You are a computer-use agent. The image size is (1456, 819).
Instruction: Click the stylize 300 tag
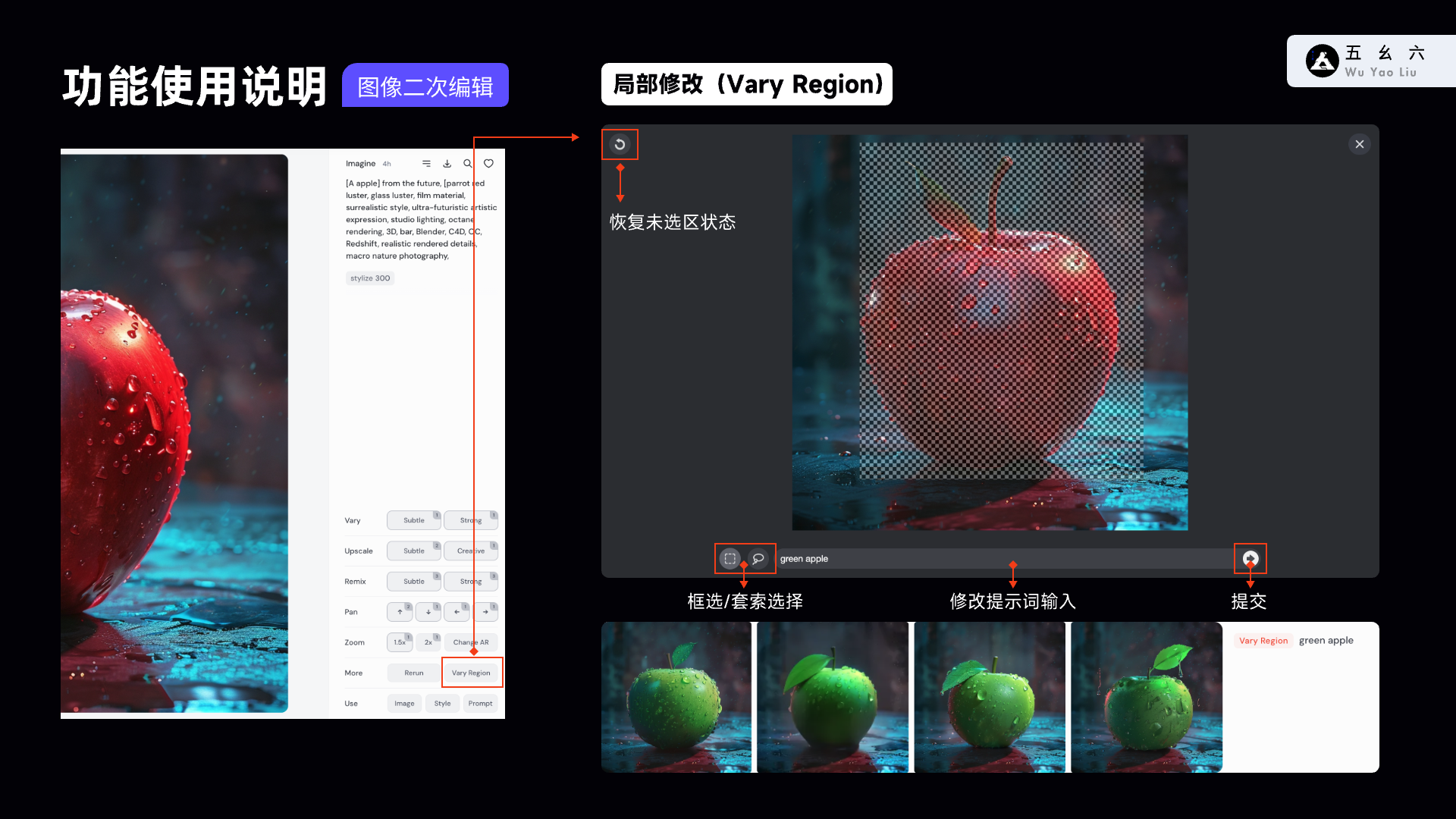[370, 278]
